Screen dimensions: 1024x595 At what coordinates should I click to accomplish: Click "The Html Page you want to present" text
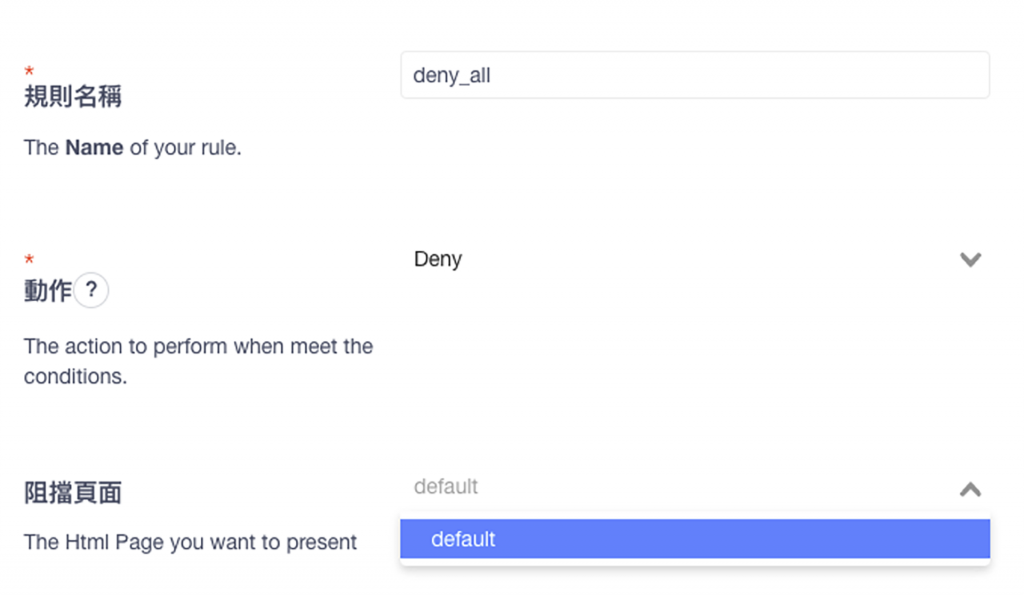coord(190,542)
